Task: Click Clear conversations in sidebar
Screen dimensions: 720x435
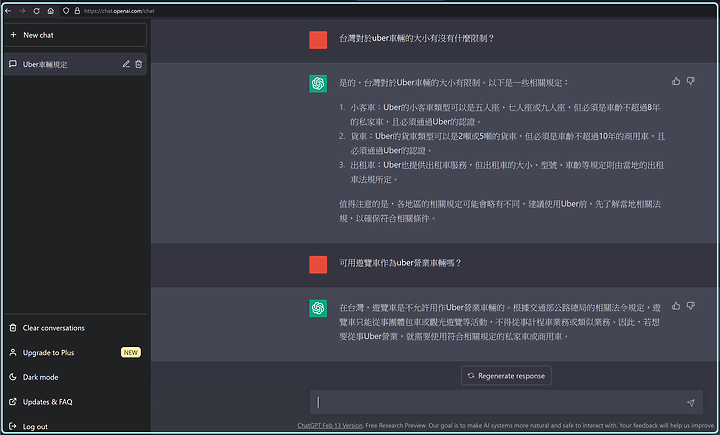Action: point(75,328)
